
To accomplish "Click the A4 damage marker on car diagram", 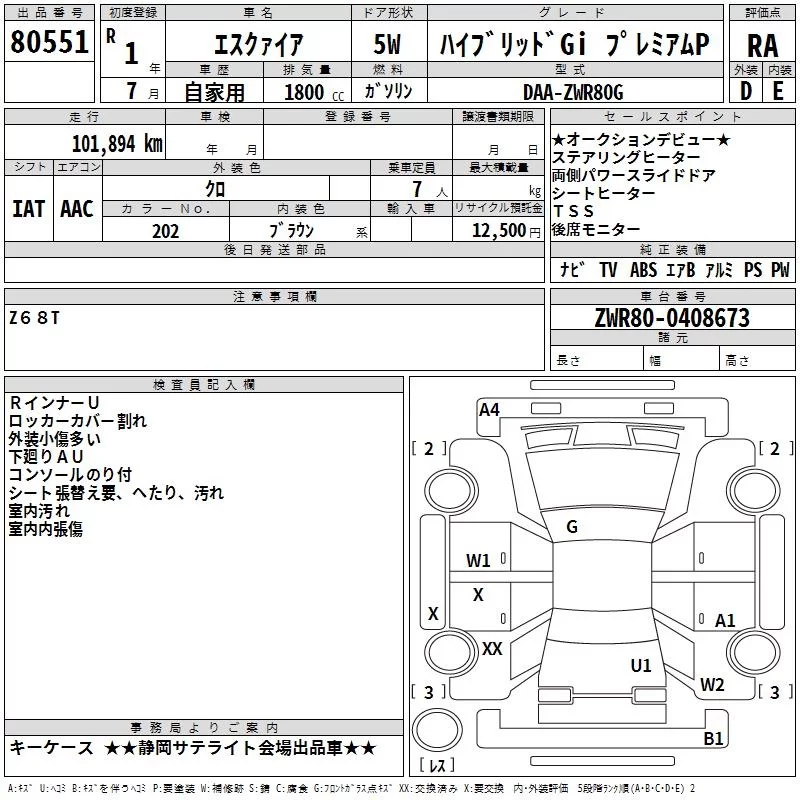I will click(489, 409).
